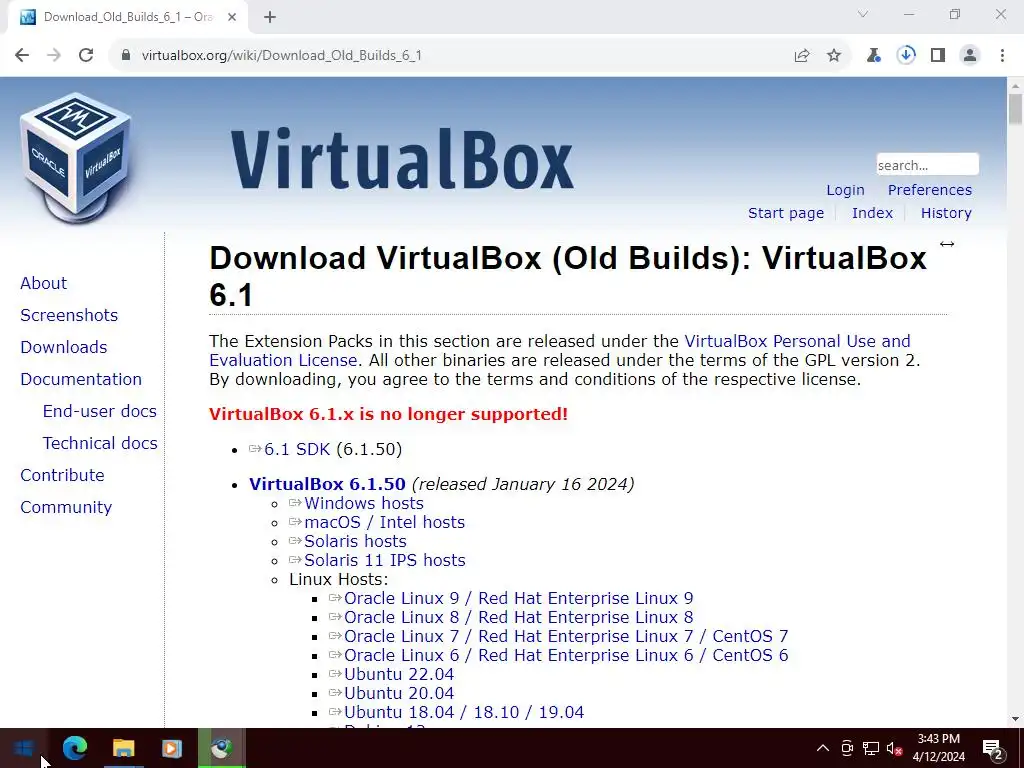This screenshot has height=768, width=1024.
Task: Select the Download_Old_Builds_6_1 browser tab
Action: (x=128, y=17)
